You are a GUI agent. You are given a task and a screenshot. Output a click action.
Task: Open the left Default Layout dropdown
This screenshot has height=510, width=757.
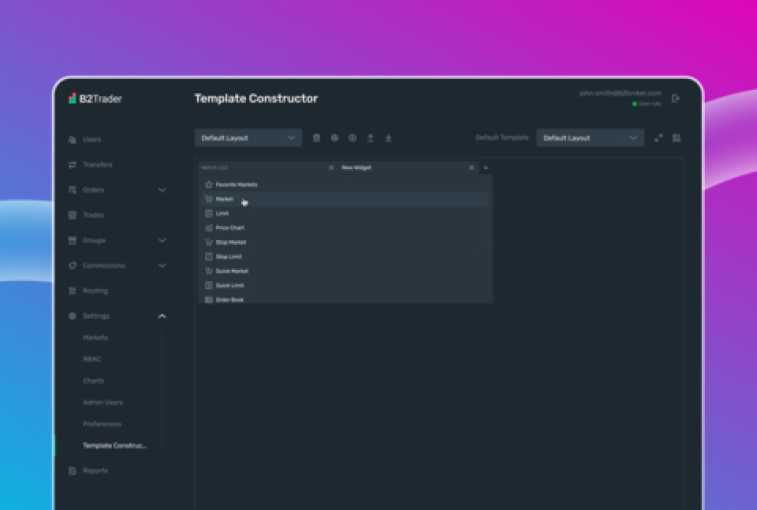pyautogui.click(x=248, y=138)
